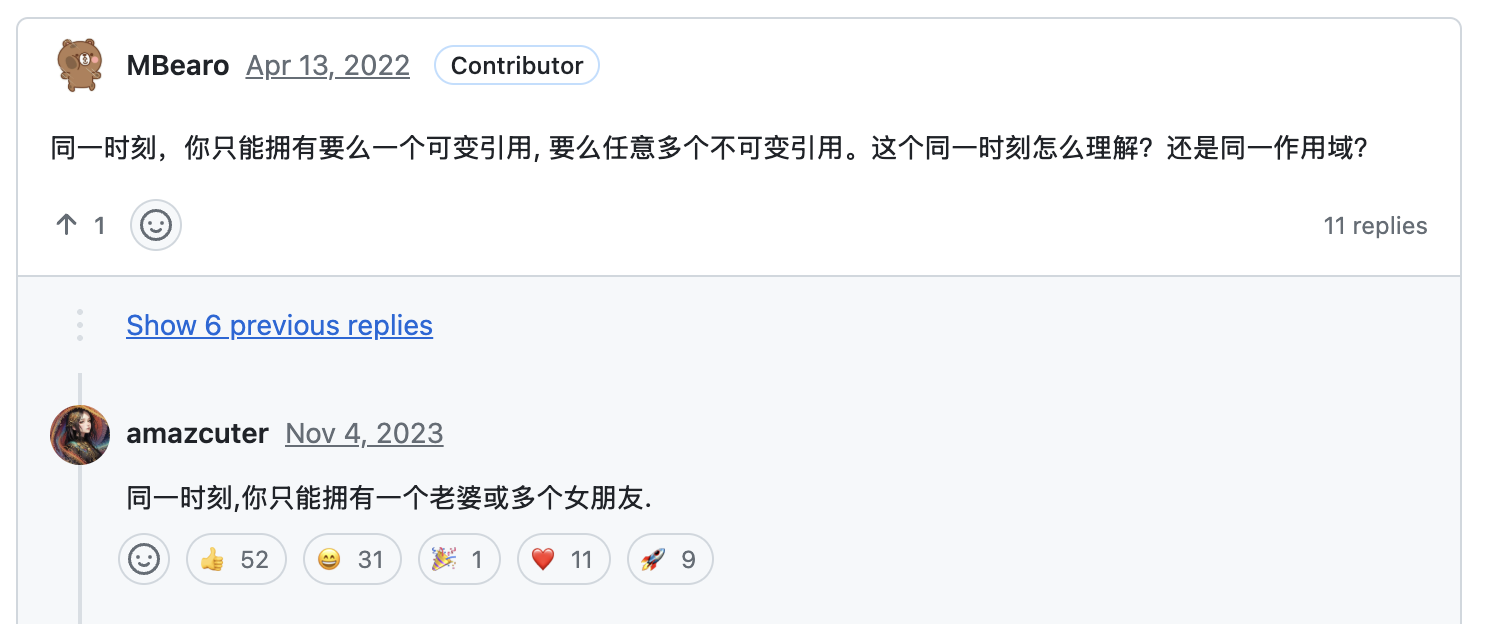Open the Nov 4, 2023 reply permalink
The width and height of the screenshot is (1486, 624).
364,434
